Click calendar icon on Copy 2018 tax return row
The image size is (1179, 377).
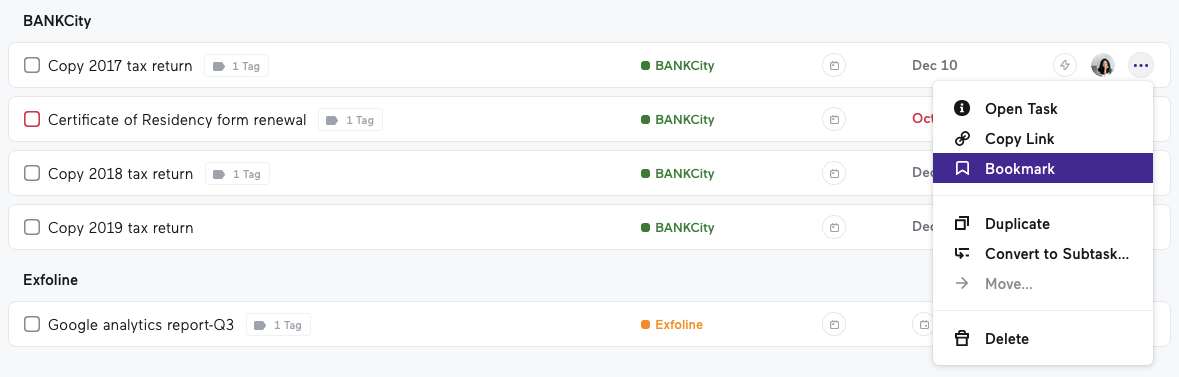coord(834,174)
